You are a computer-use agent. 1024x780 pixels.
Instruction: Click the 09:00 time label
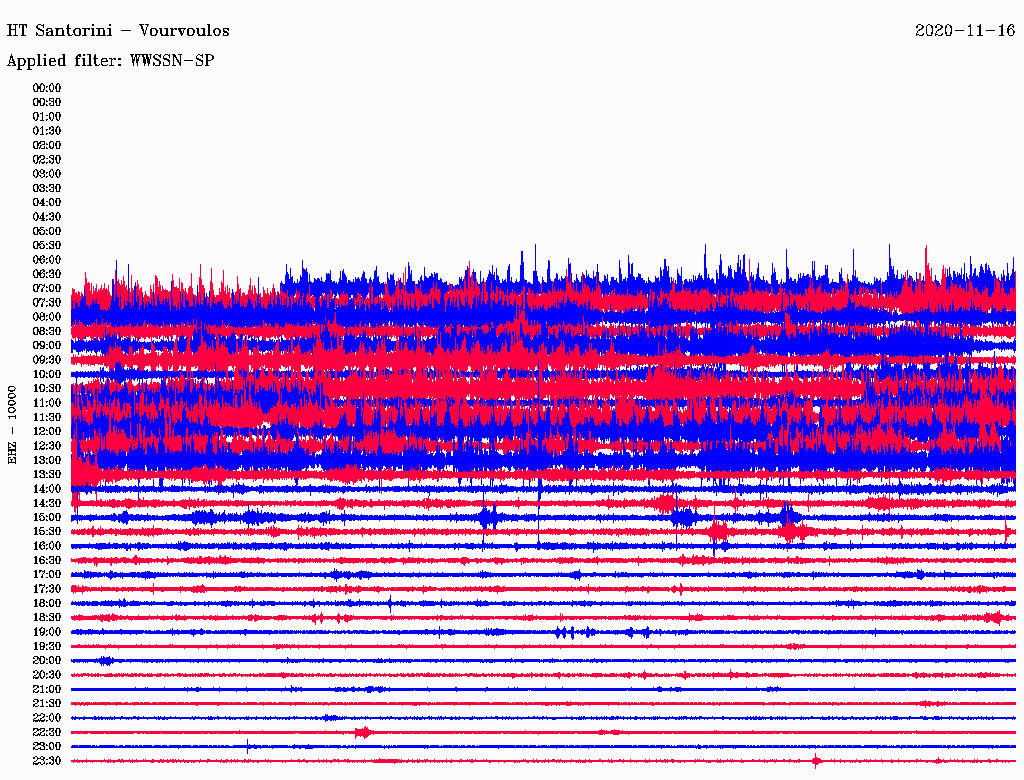pos(47,346)
